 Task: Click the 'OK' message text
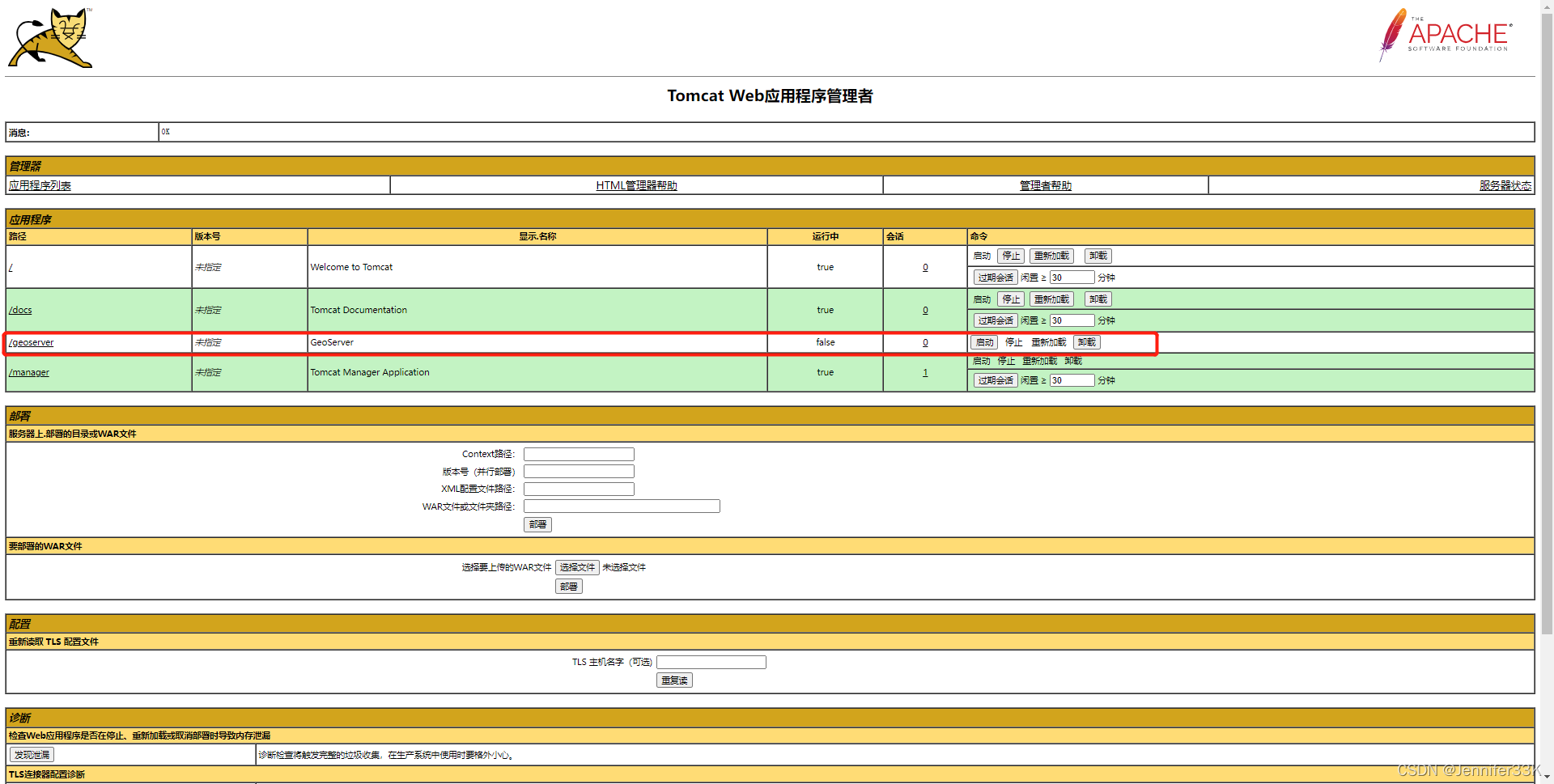coord(165,132)
